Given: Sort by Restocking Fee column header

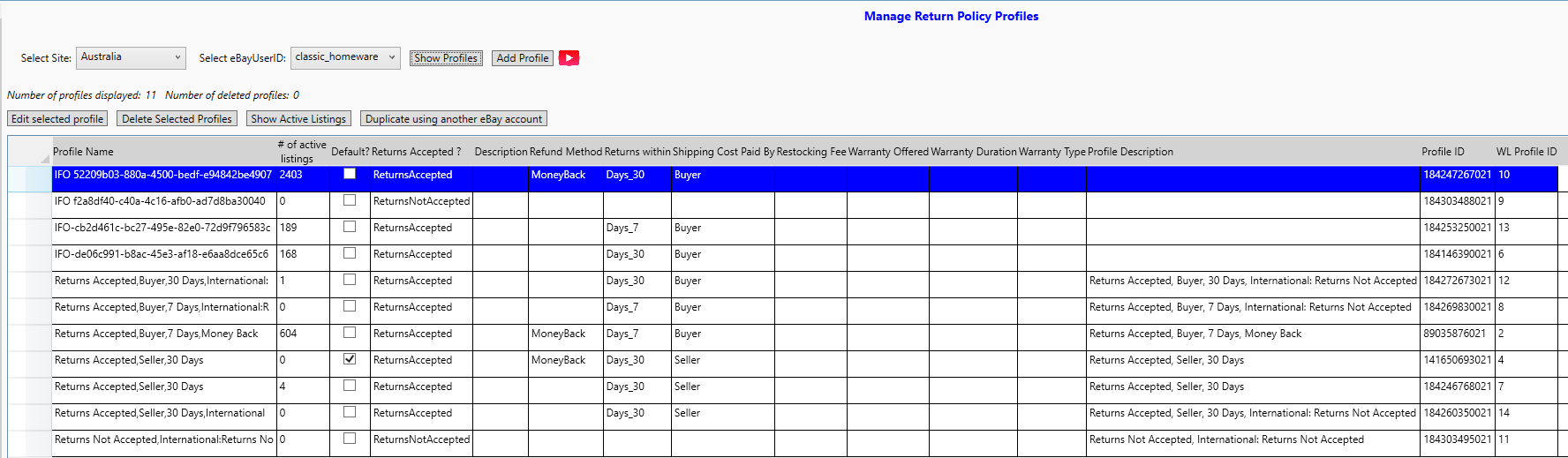Looking at the screenshot, I should click(x=810, y=152).
